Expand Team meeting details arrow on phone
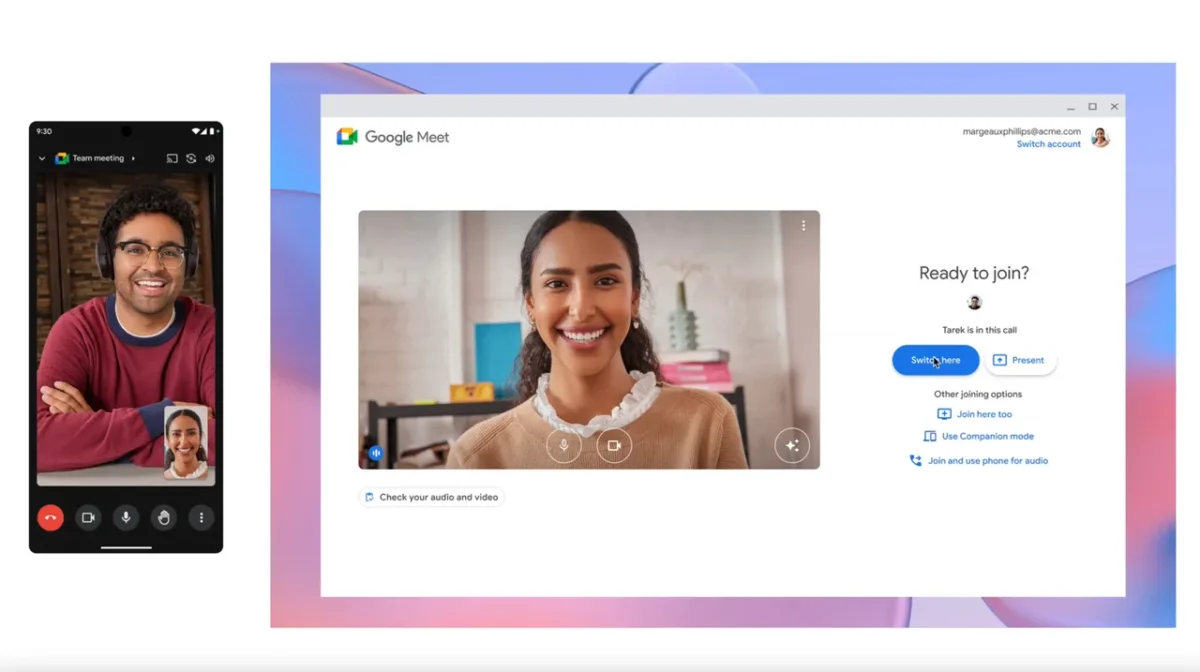Viewport: 1200px width, 672px height. [133, 158]
